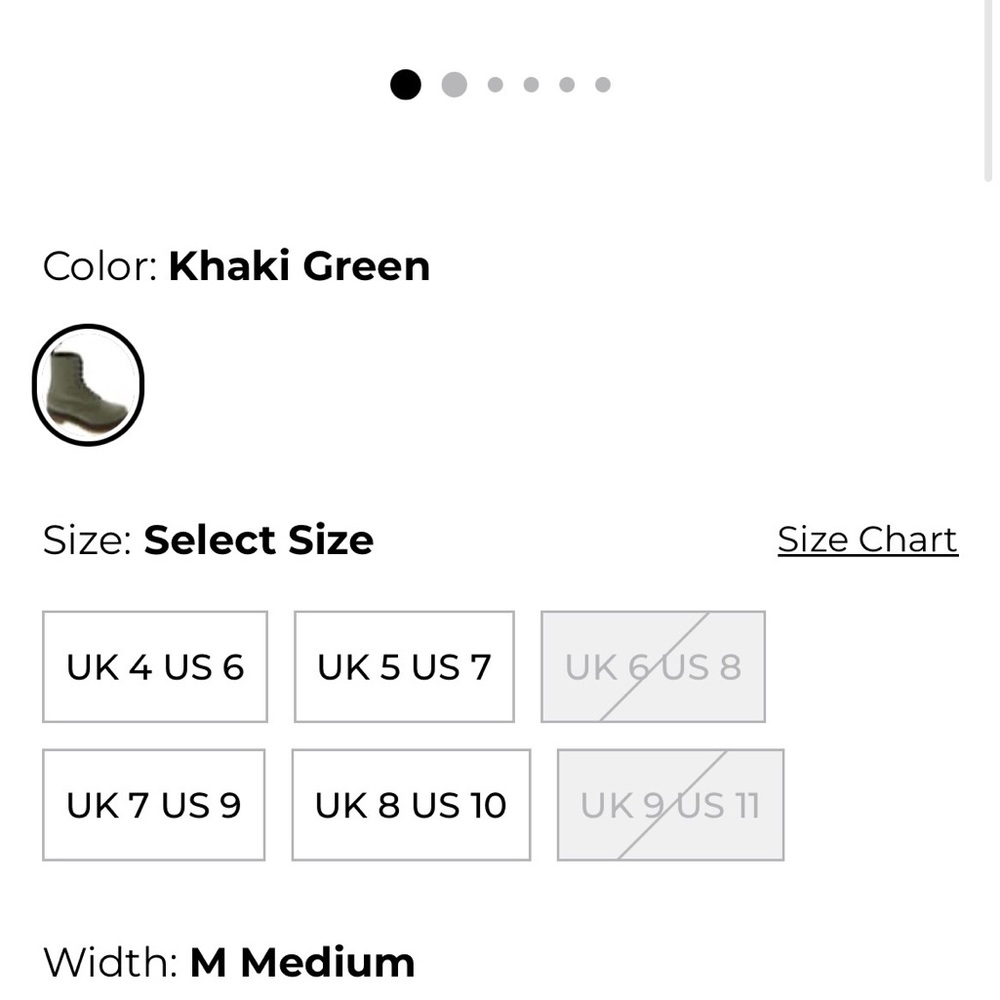This screenshot has height=1000, width=1000.
Task: Open the fourth image via carousel dot
Action: pos(530,85)
